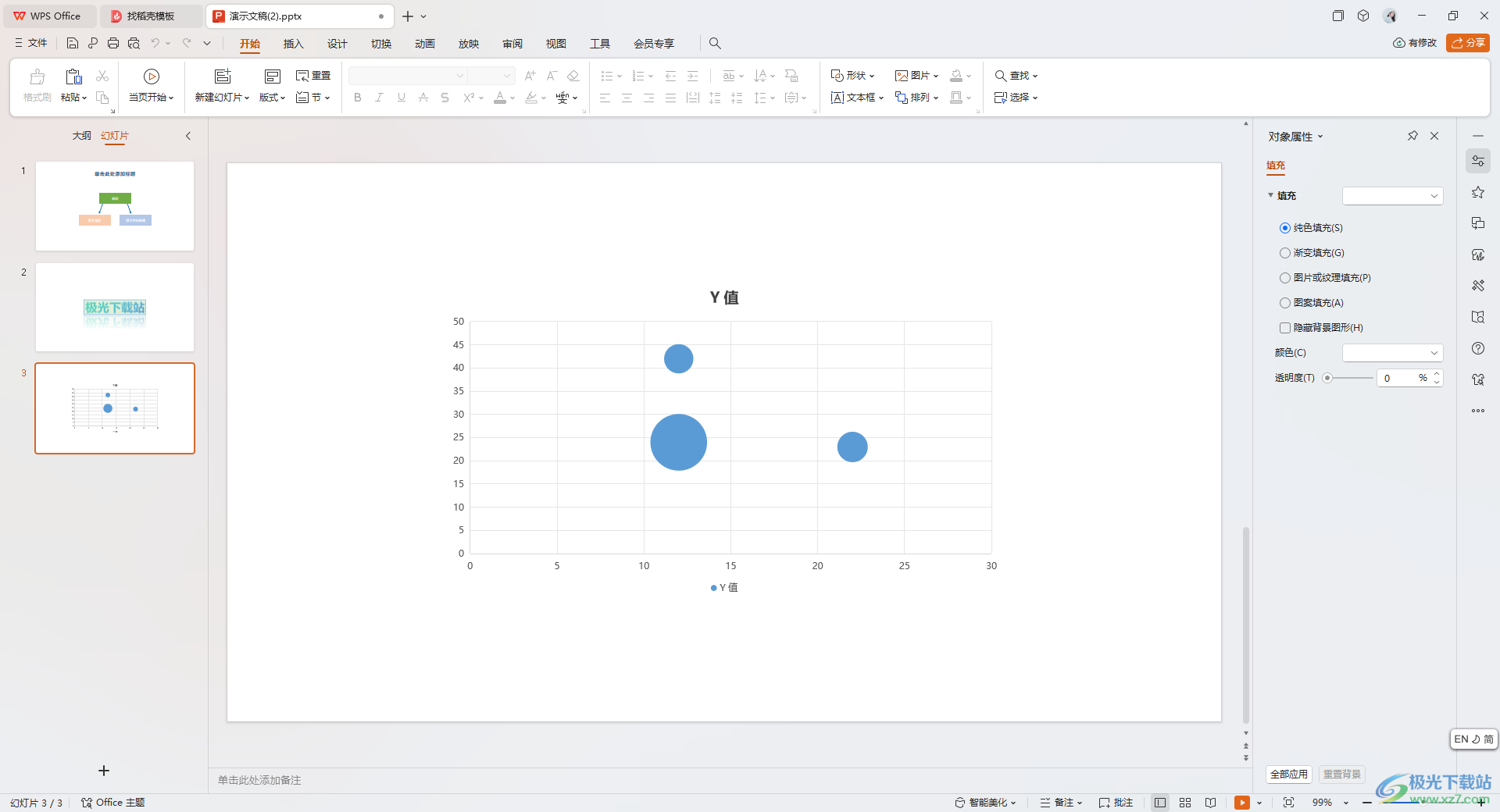Image resolution: width=1500 pixels, height=812 pixels.
Task: Open the font name dropdown
Action: (460, 76)
